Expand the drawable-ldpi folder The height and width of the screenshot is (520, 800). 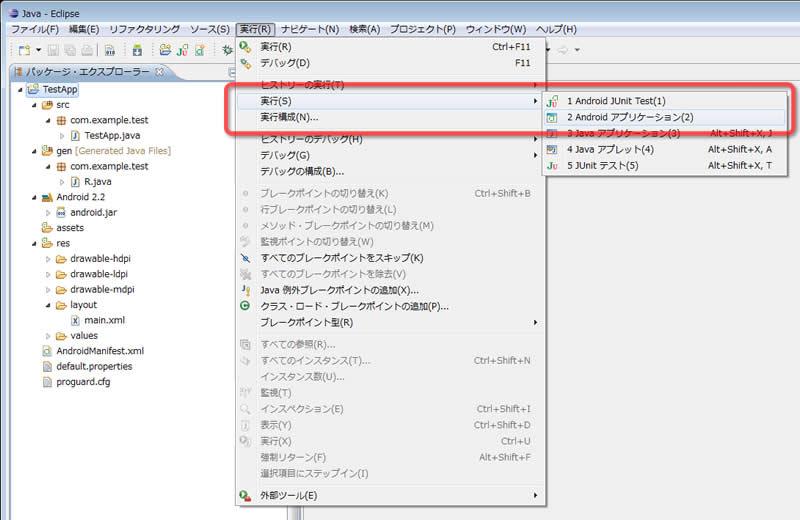point(48,275)
